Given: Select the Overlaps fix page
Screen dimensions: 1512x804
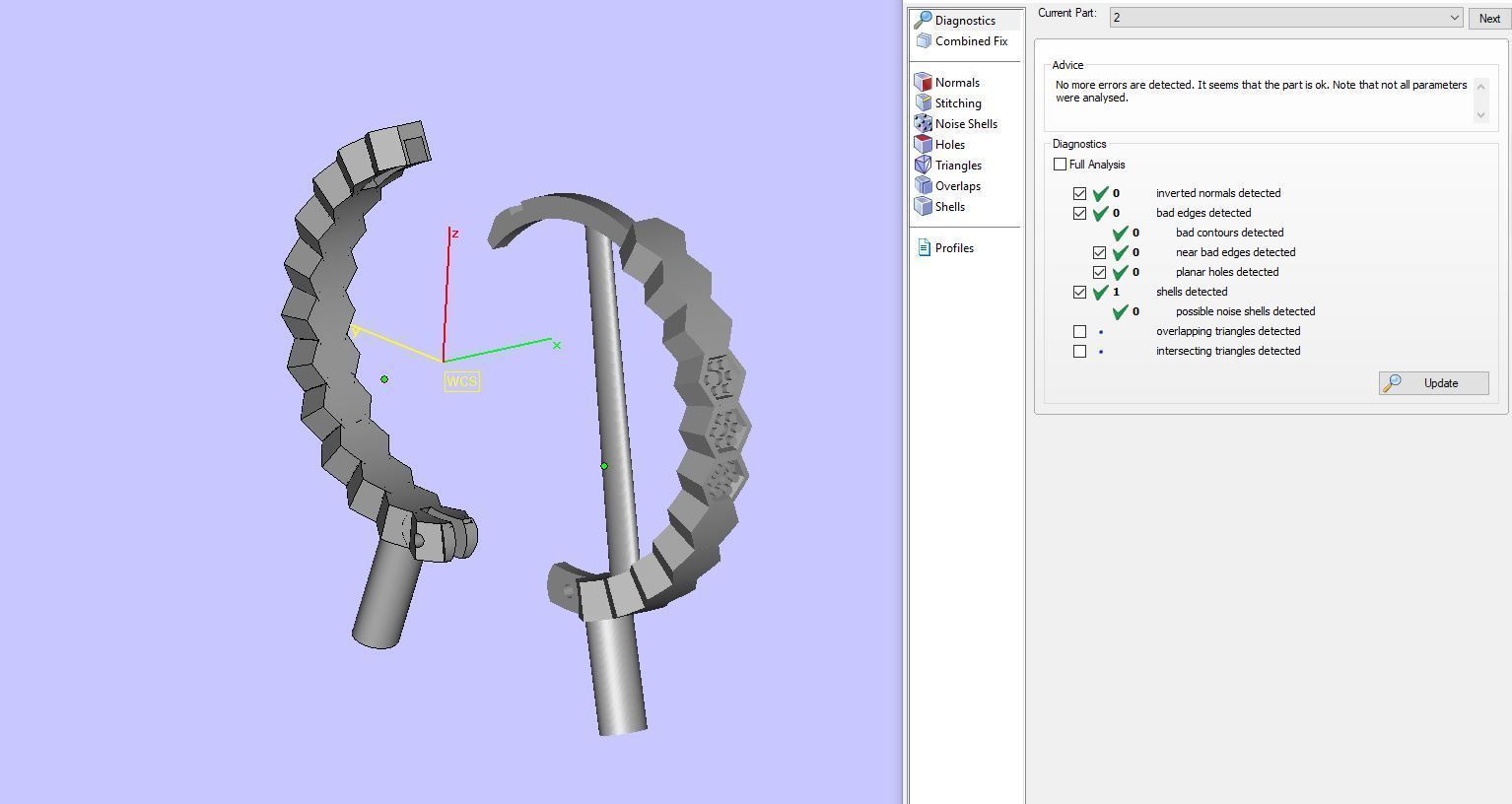Looking at the screenshot, I should tap(947, 186).
